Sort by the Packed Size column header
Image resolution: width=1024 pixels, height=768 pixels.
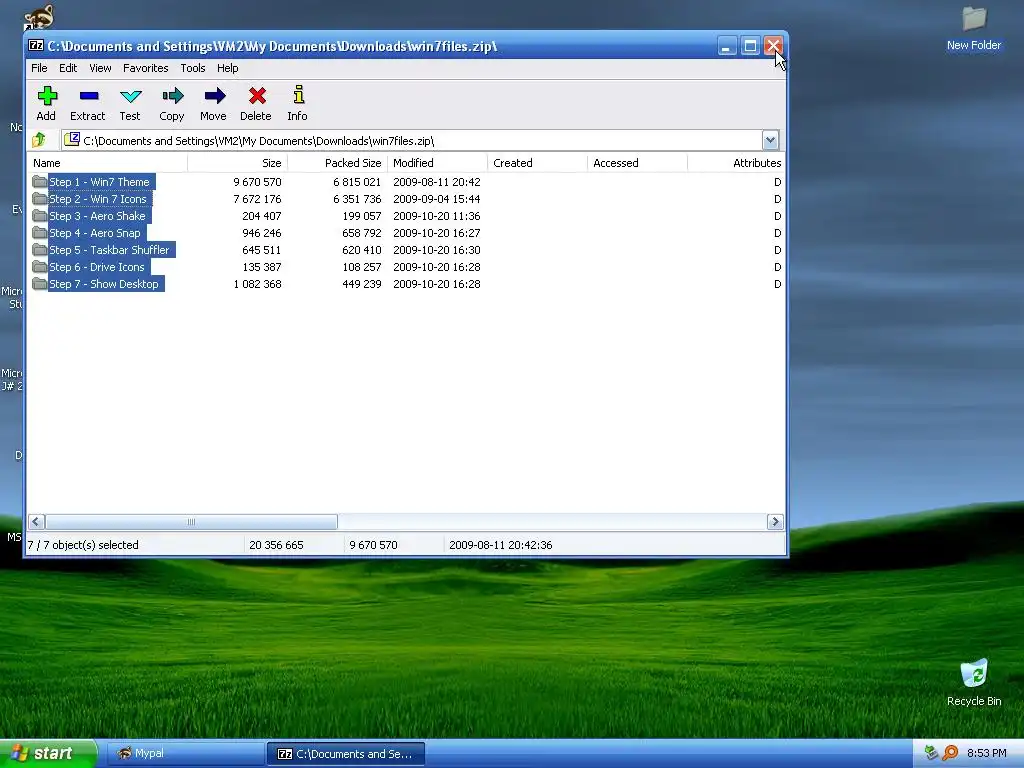(338, 163)
